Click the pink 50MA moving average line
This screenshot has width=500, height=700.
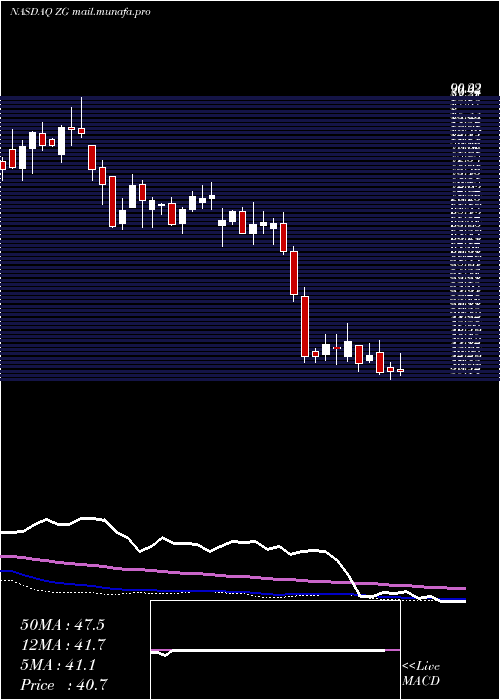tap(232, 576)
